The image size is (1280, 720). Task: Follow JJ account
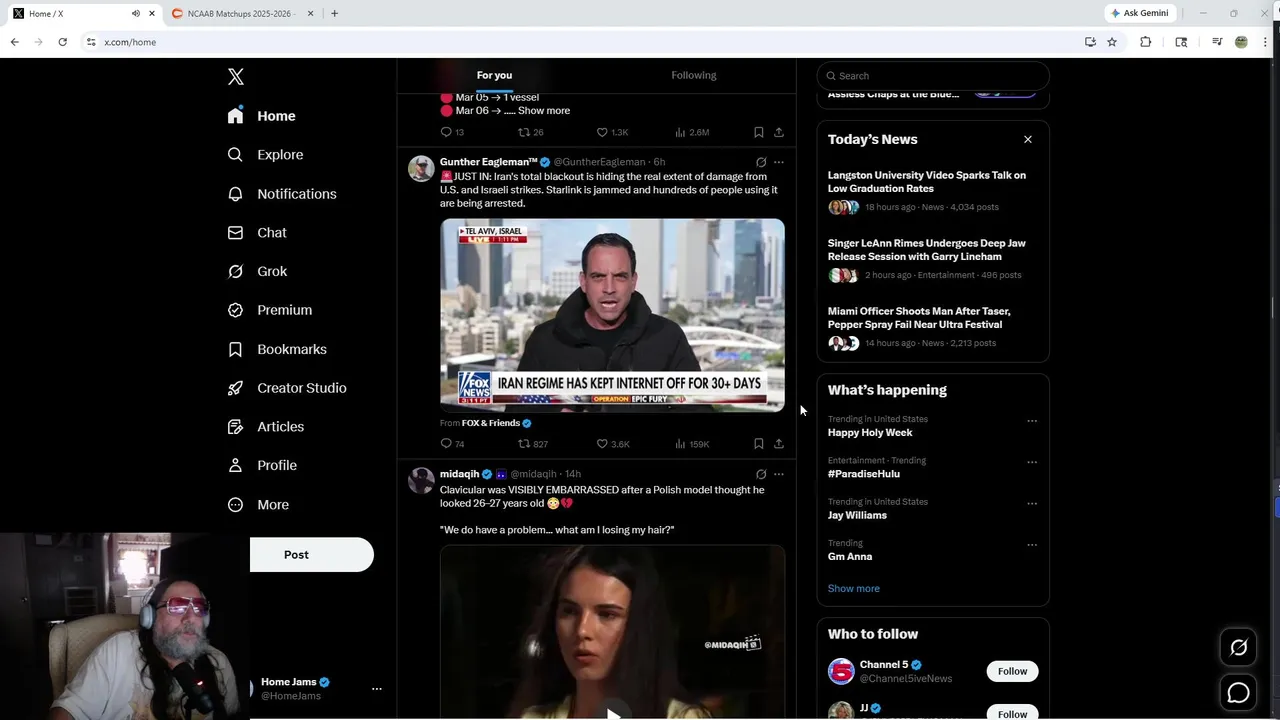pos(1012,713)
